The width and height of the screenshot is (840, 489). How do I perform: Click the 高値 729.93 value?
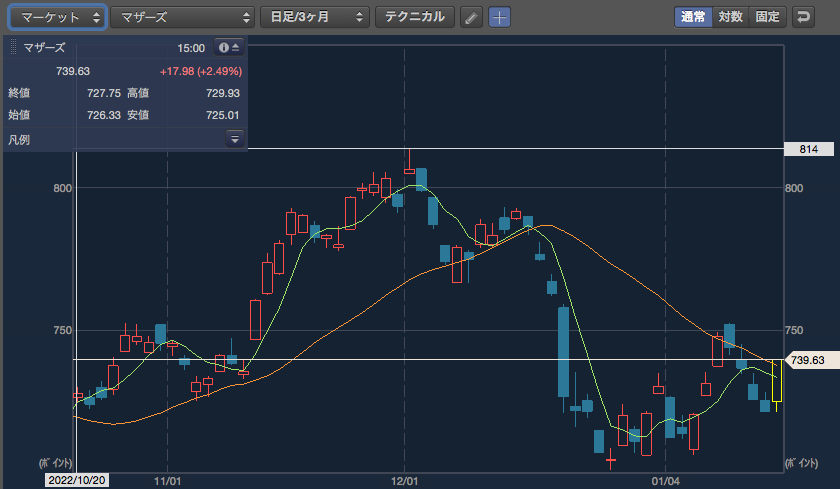pos(223,93)
